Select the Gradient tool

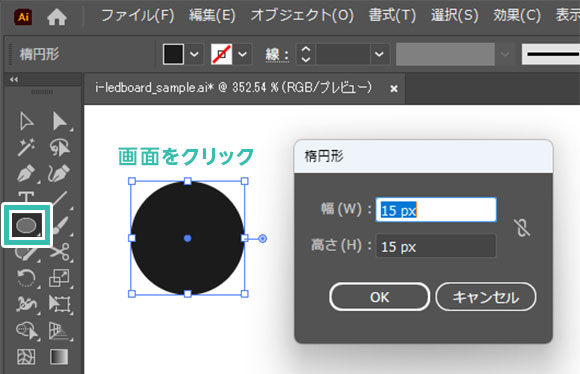(x=59, y=357)
